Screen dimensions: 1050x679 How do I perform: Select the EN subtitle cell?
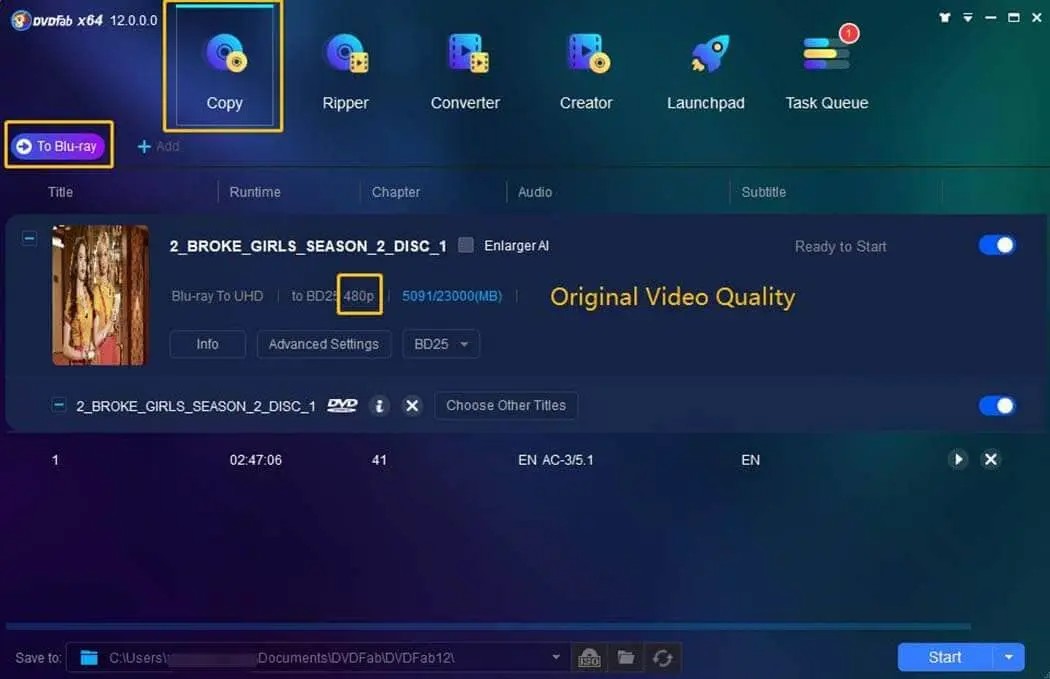point(751,460)
